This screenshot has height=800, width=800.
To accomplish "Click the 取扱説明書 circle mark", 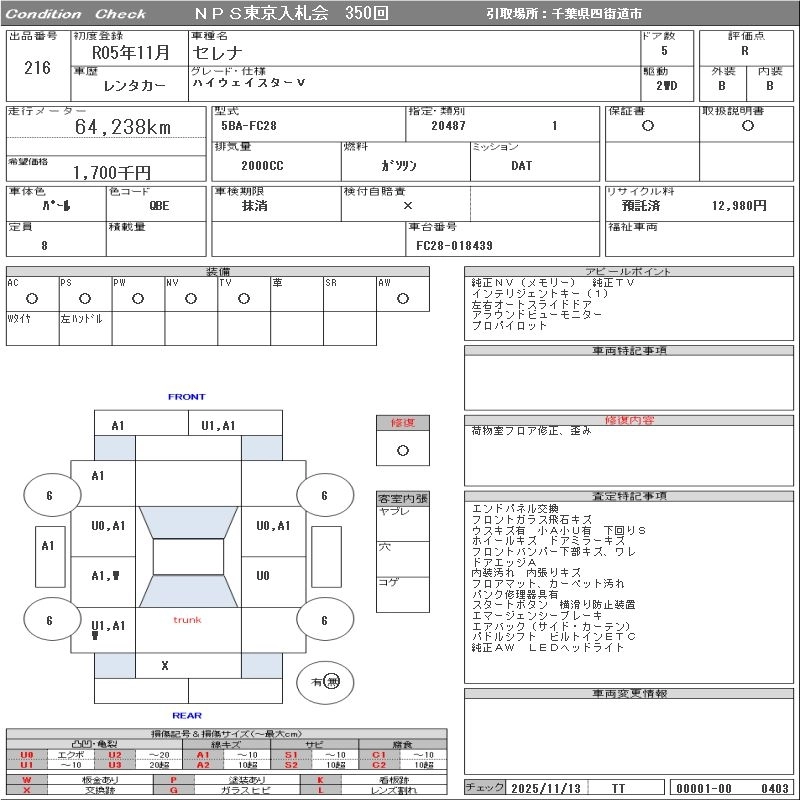I will (747, 126).
